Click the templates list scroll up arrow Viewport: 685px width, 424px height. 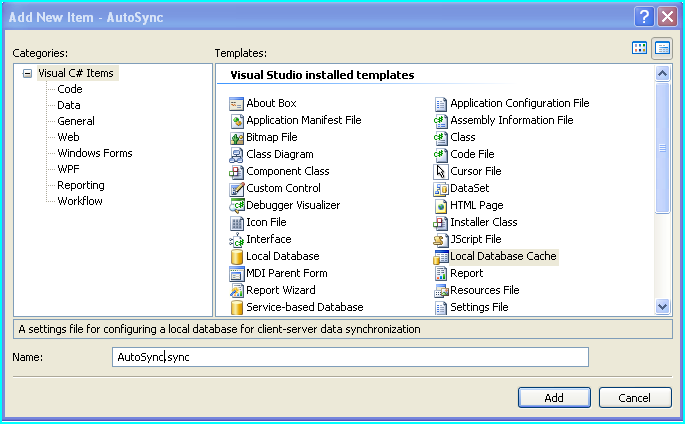click(662, 73)
